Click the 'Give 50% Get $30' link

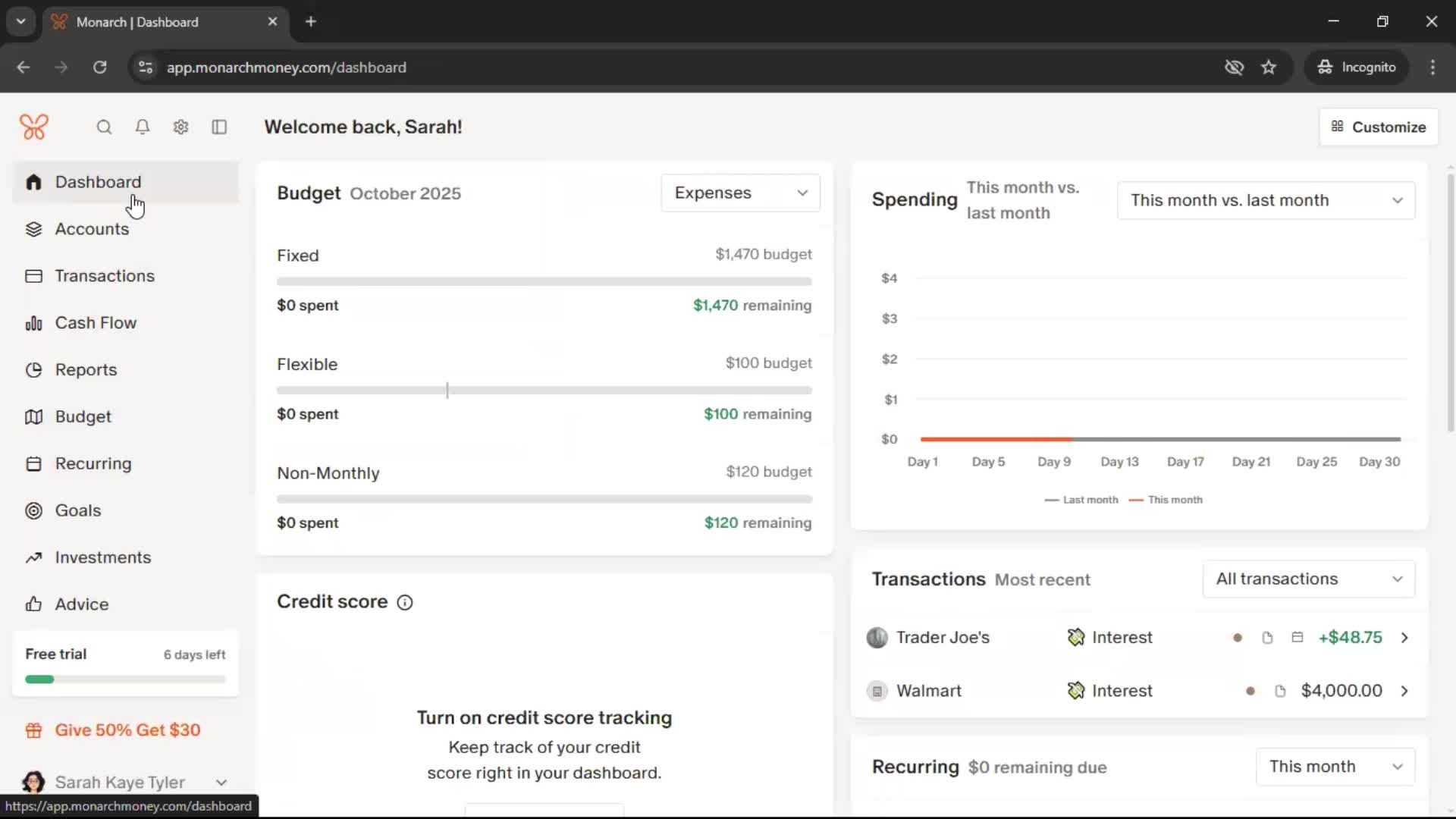pos(127,730)
